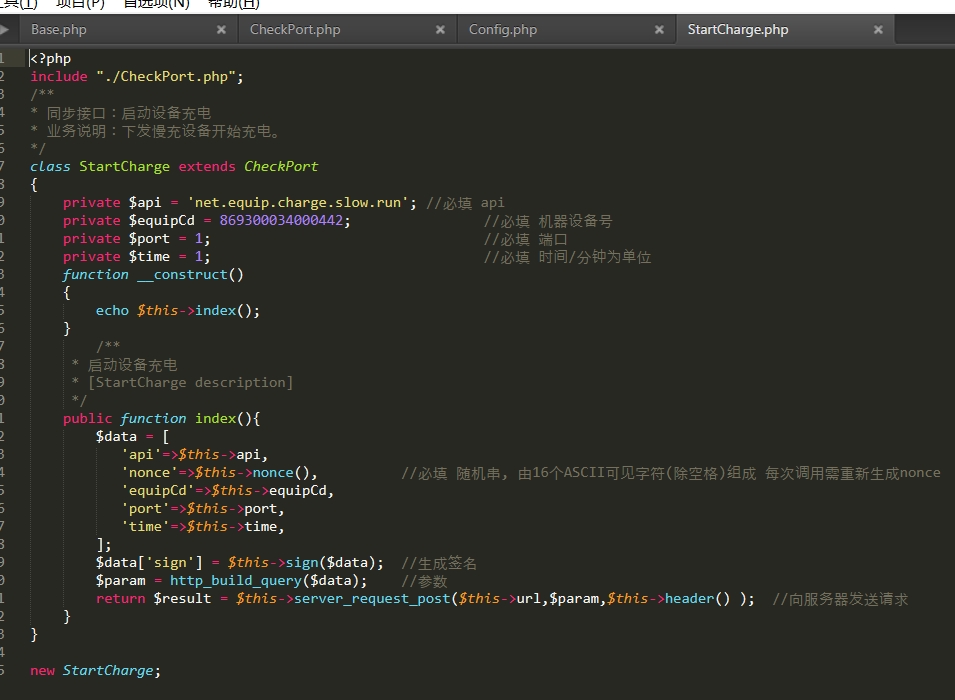955x700 pixels.
Task: Click the "./CheckPort.php" include path
Action: [x=168, y=77]
